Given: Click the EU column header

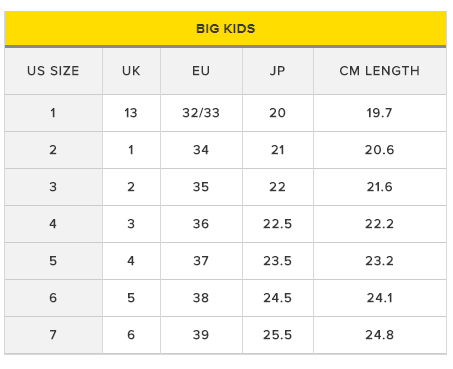Looking at the screenshot, I should tap(201, 71).
